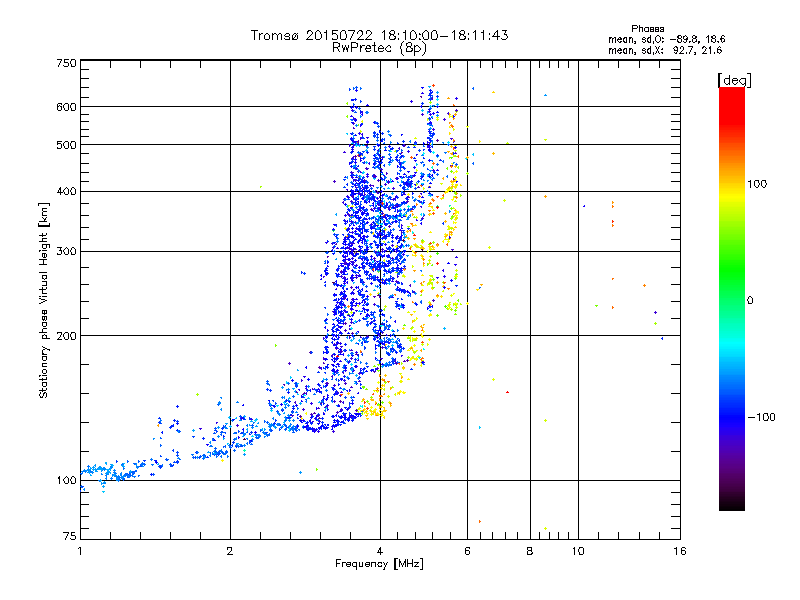The width and height of the screenshot is (800, 600).
Task: Click the y-axis tick label '600'
Action: pos(66,107)
